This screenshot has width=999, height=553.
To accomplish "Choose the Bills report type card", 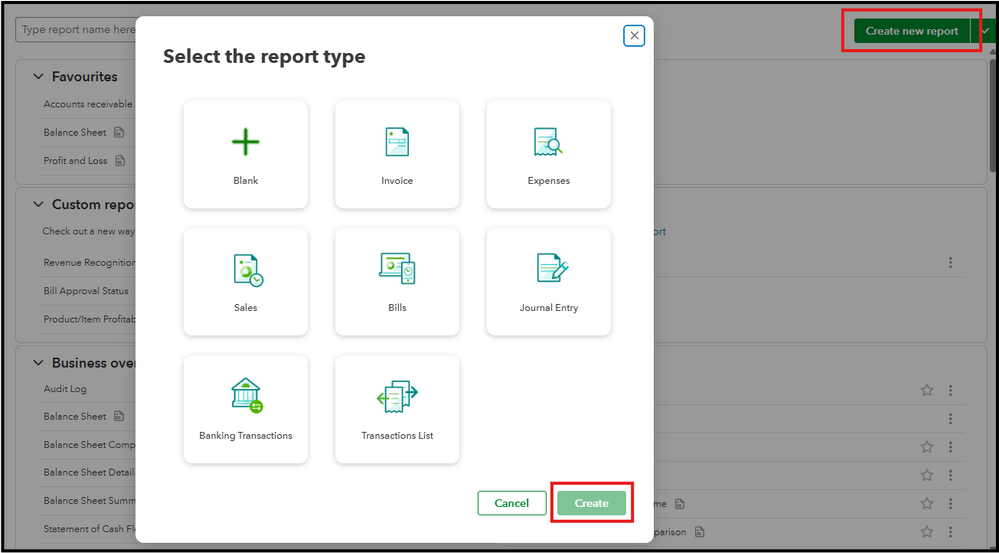I will 397,282.
